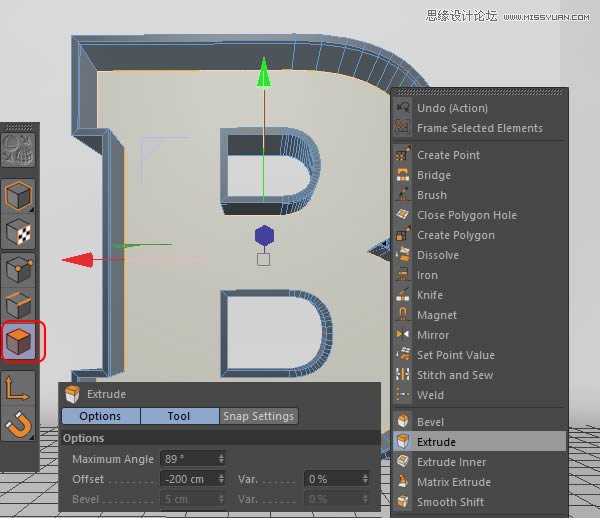Toggle the Snap magnet icon

pos(20,427)
